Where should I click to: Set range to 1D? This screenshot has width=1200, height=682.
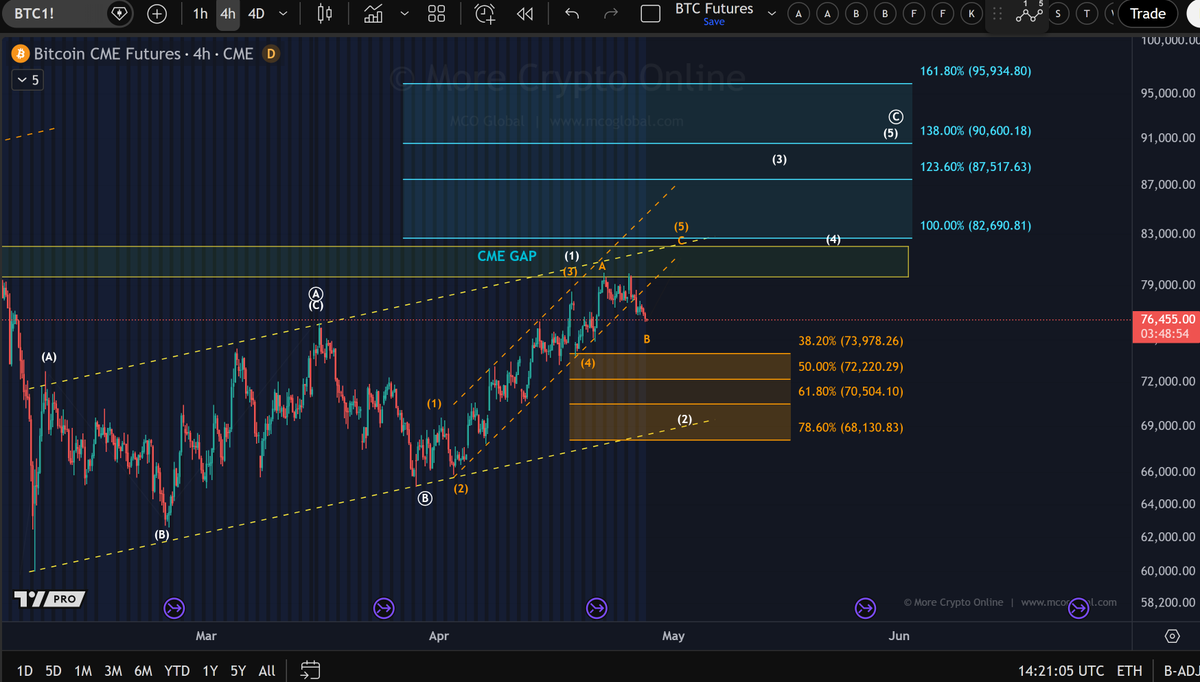(25, 670)
